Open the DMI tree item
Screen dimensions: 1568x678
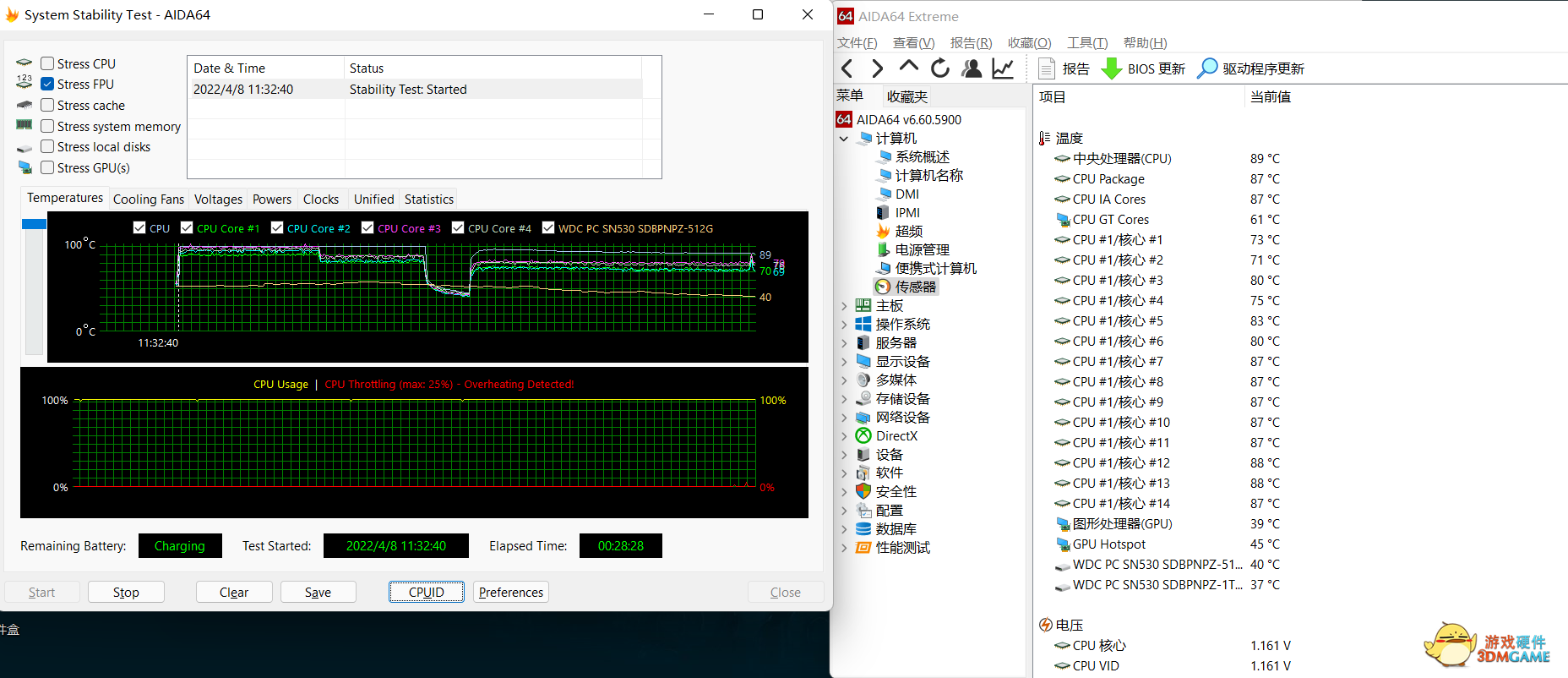point(907,194)
